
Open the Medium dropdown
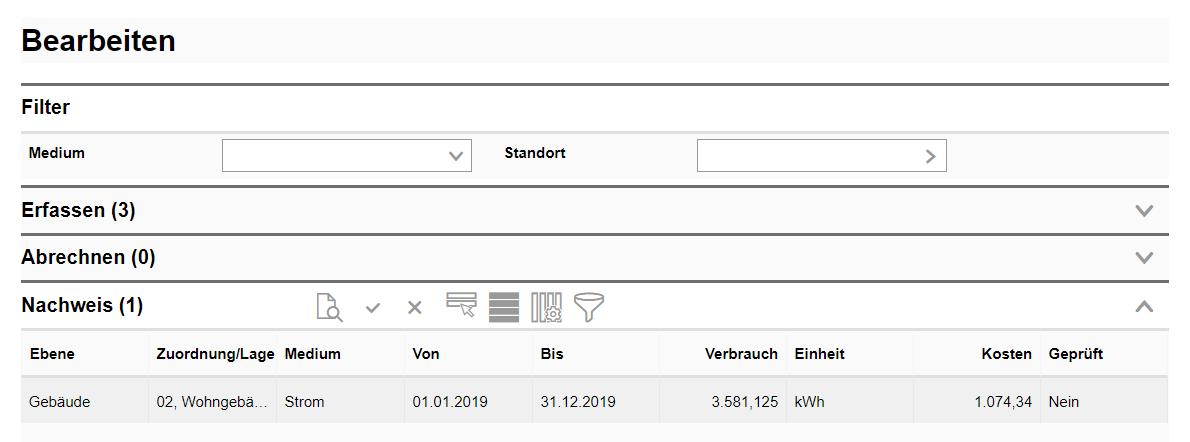[347, 156]
